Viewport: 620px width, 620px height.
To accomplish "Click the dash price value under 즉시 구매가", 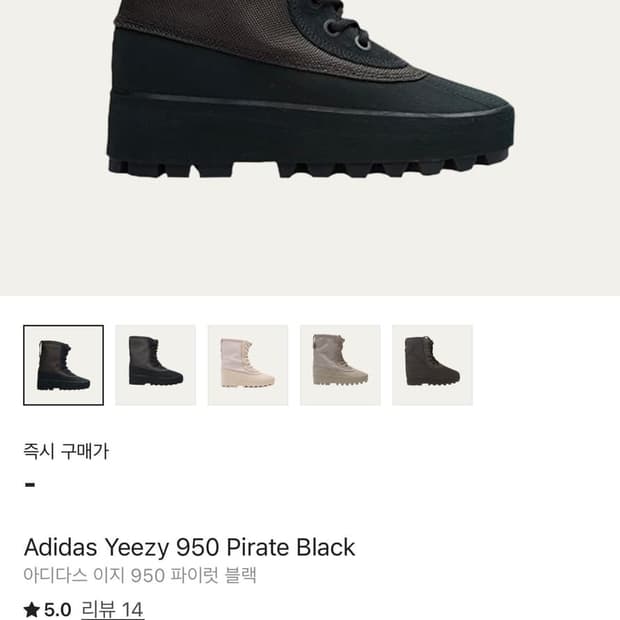I will click(x=30, y=485).
